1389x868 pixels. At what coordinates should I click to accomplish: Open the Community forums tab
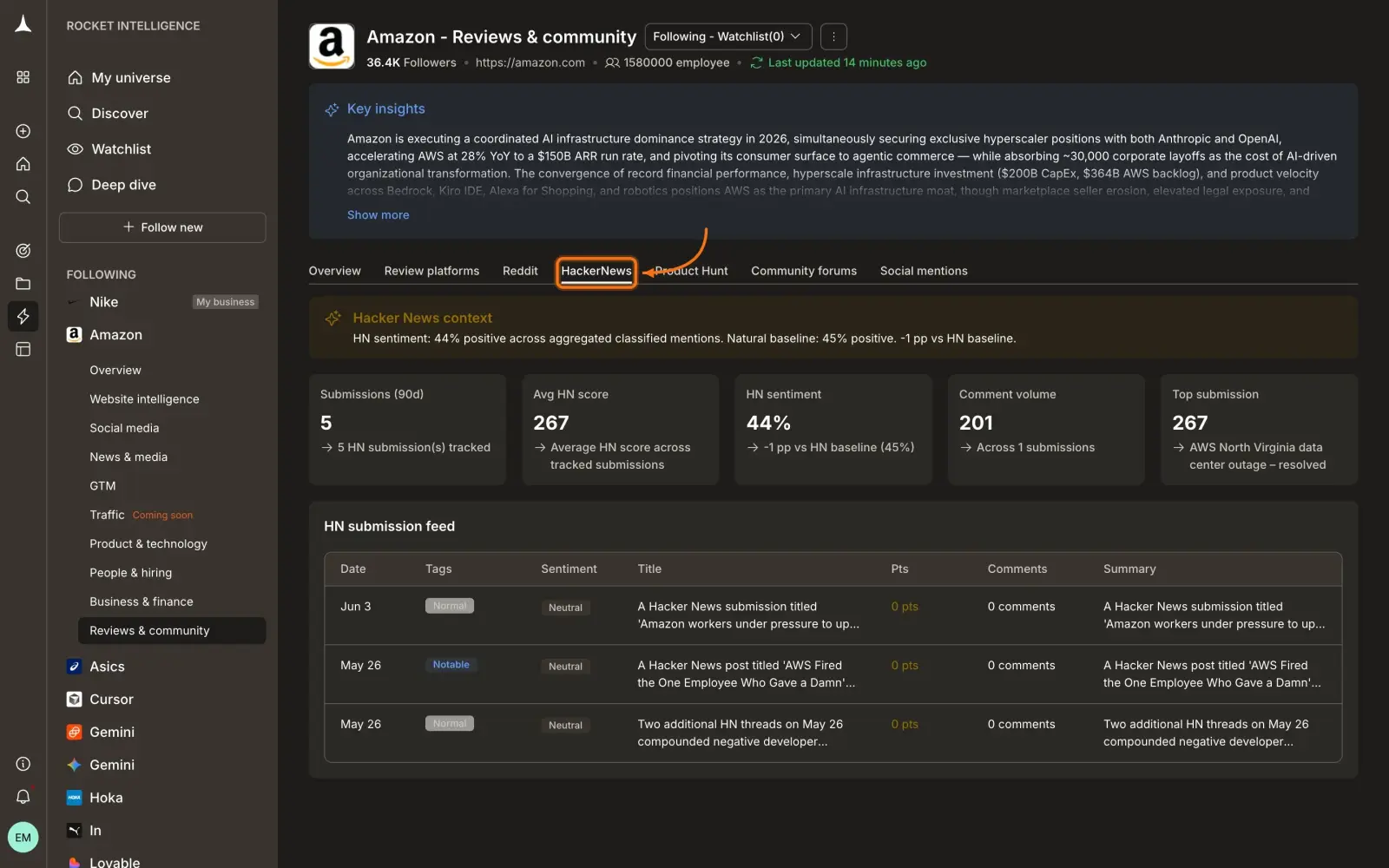[804, 271]
